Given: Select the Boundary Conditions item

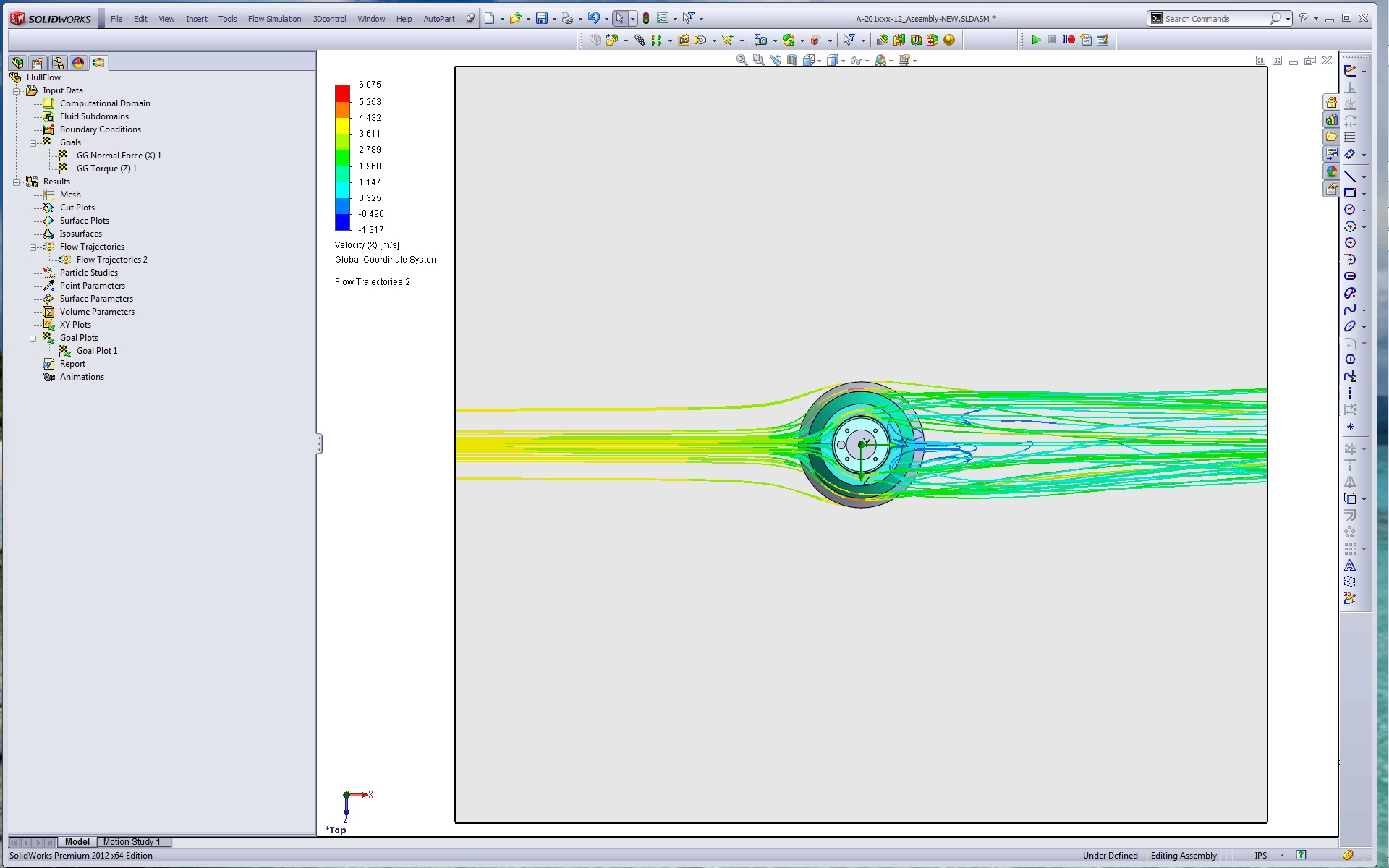Looking at the screenshot, I should click(x=100, y=129).
